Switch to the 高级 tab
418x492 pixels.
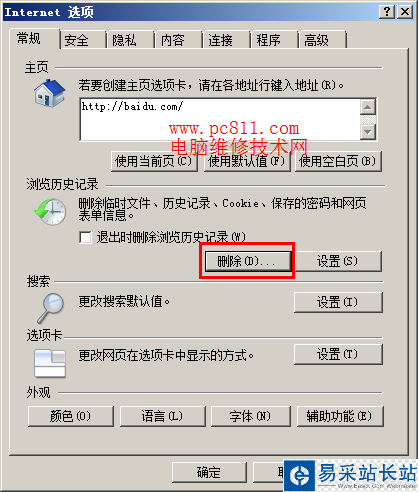pyautogui.click(x=322, y=40)
